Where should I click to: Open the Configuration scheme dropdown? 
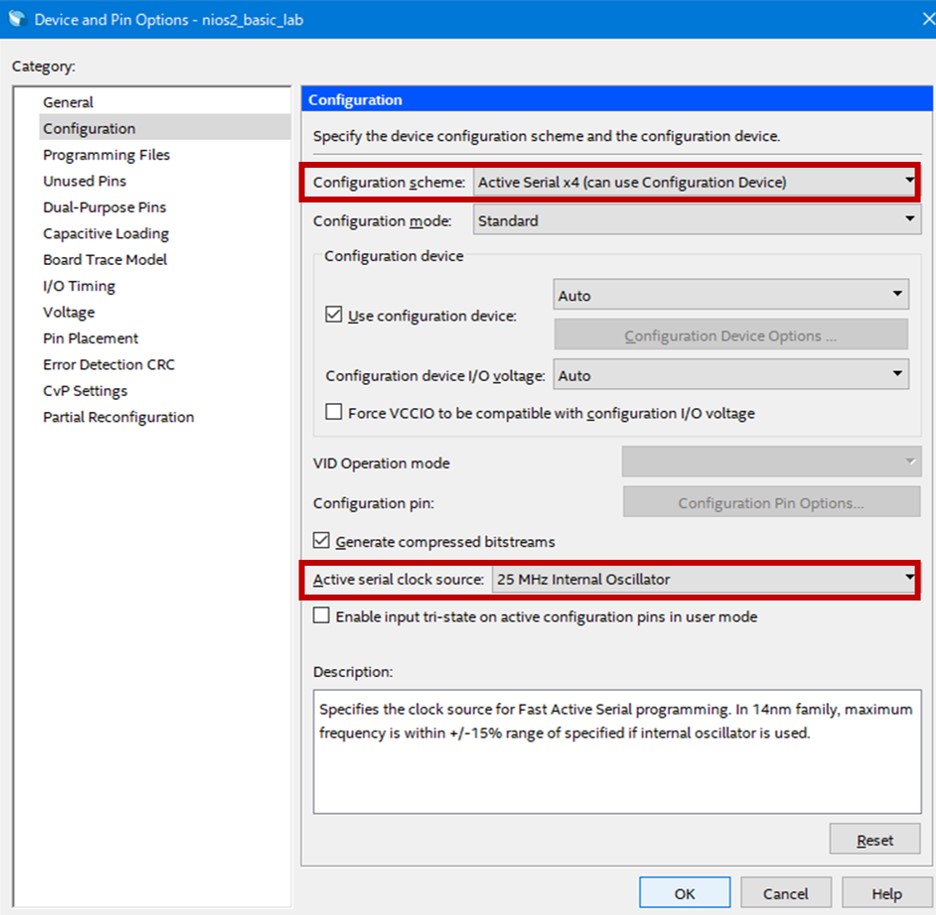click(x=909, y=182)
